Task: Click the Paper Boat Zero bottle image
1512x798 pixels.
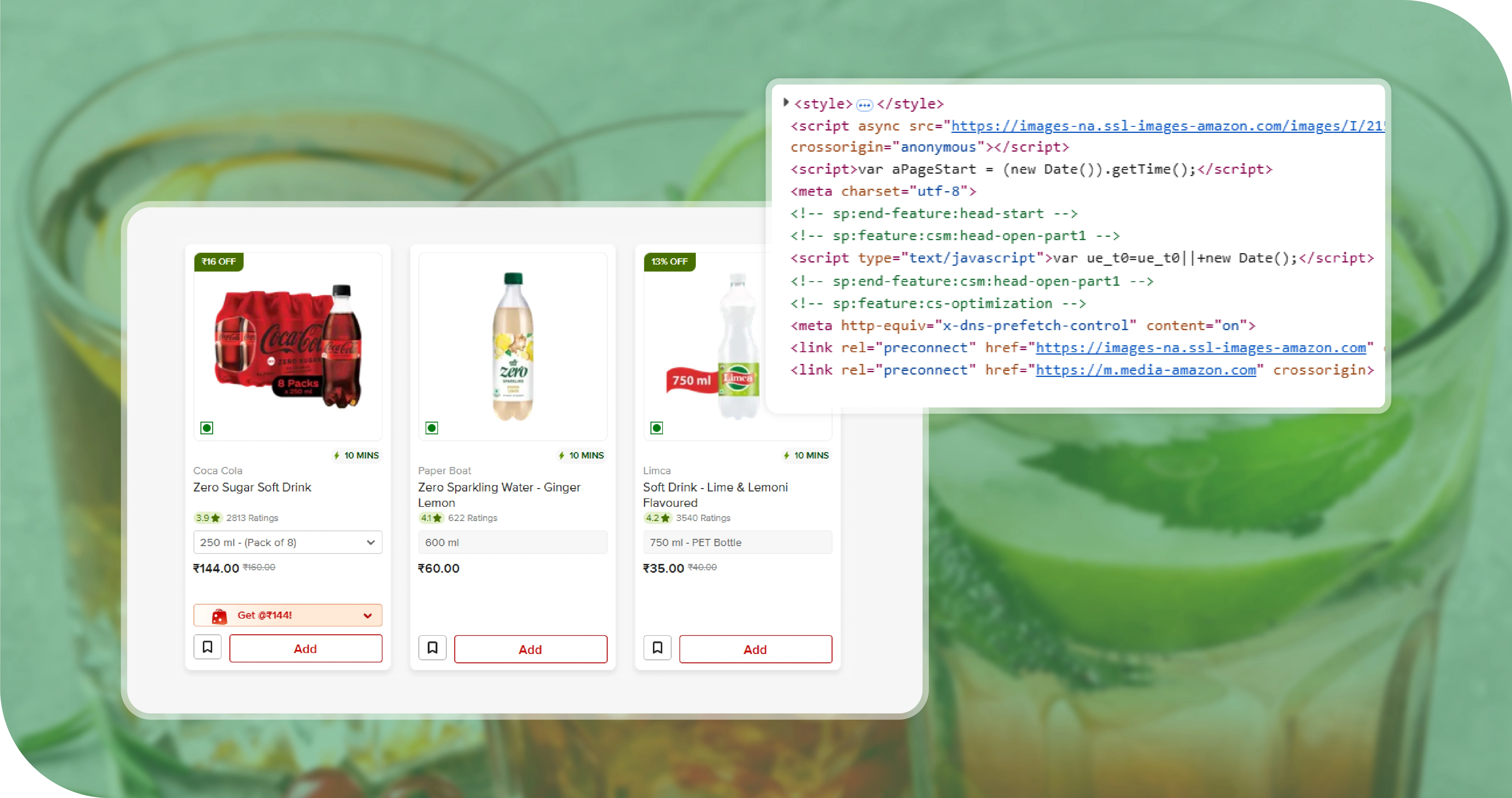Action: (x=513, y=346)
